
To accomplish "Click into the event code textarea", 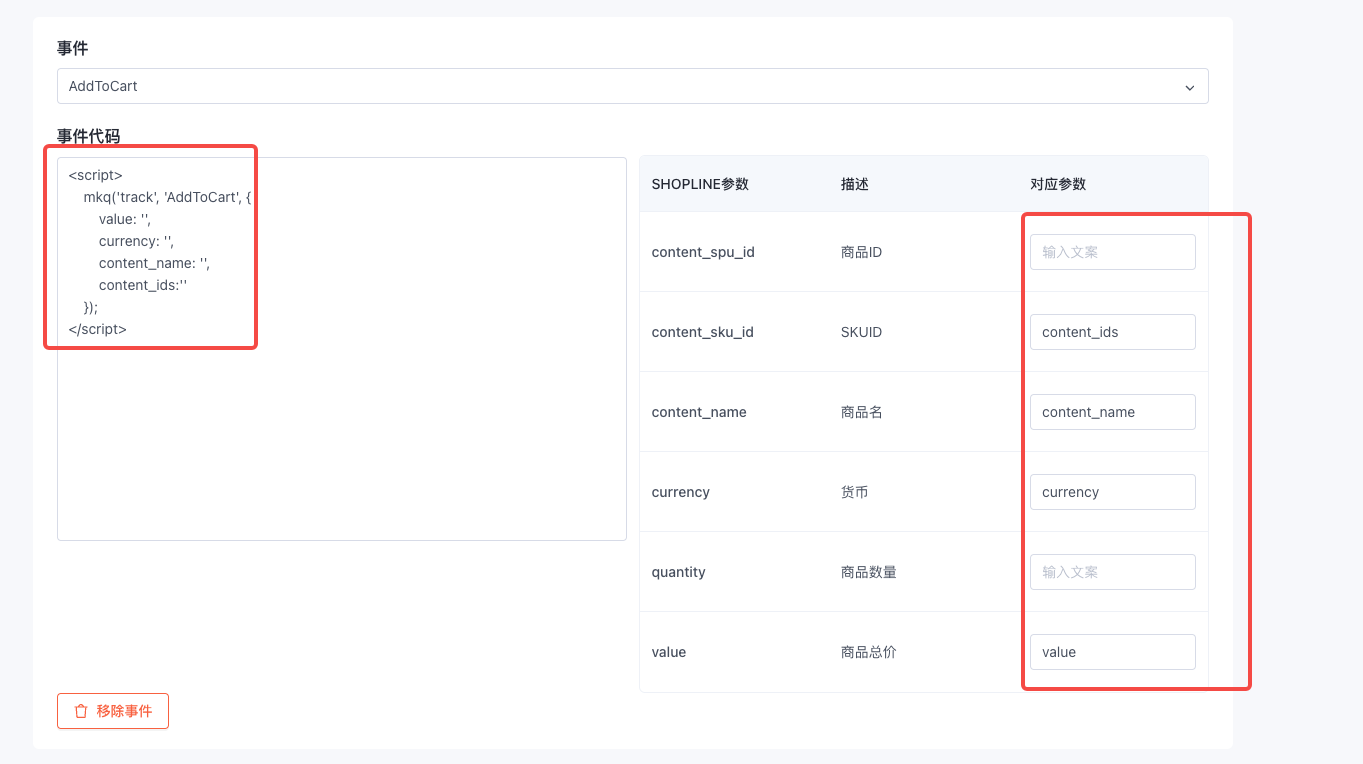I will pos(342,349).
